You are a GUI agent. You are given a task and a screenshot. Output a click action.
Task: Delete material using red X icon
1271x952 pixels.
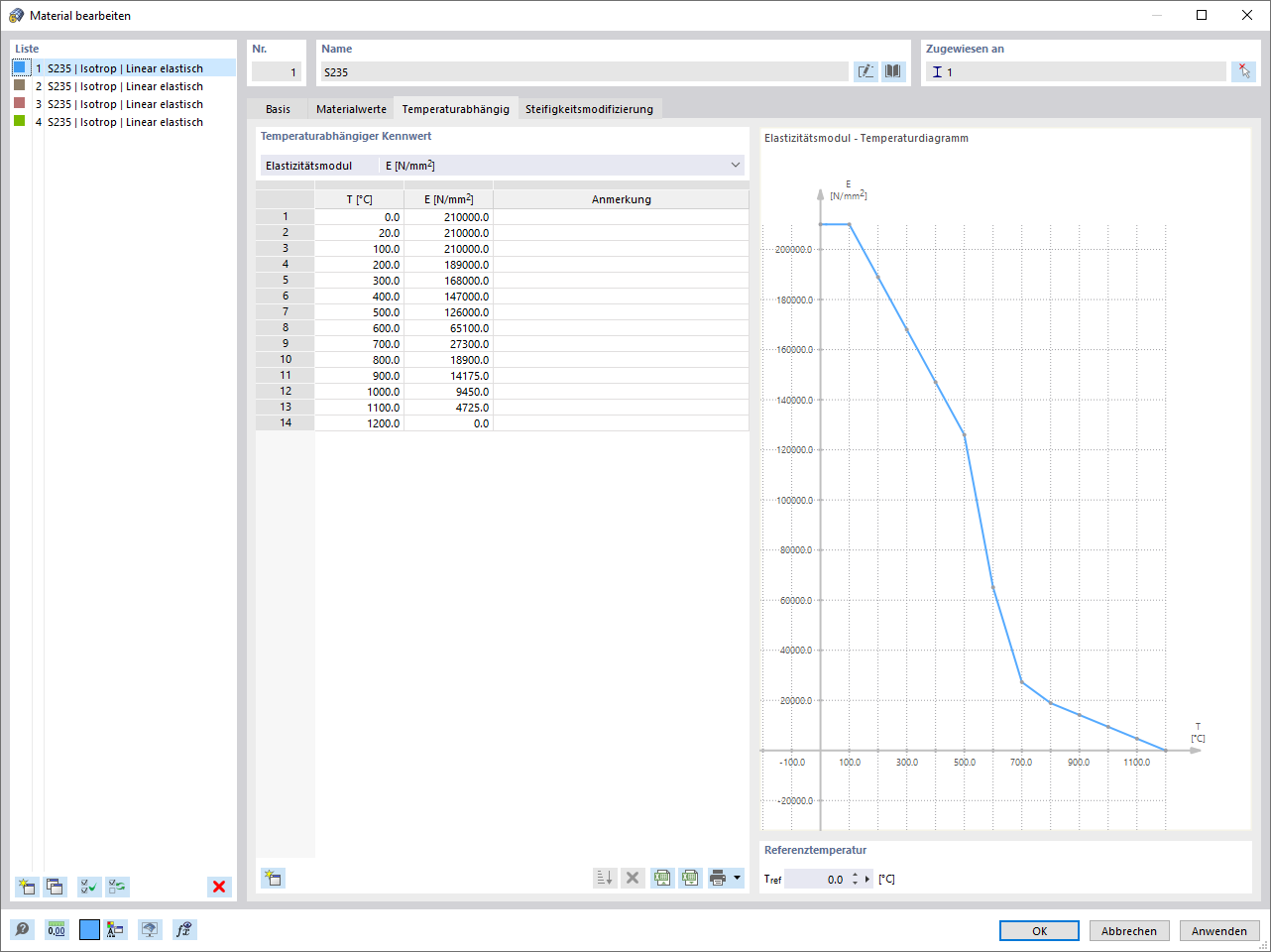tap(218, 887)
